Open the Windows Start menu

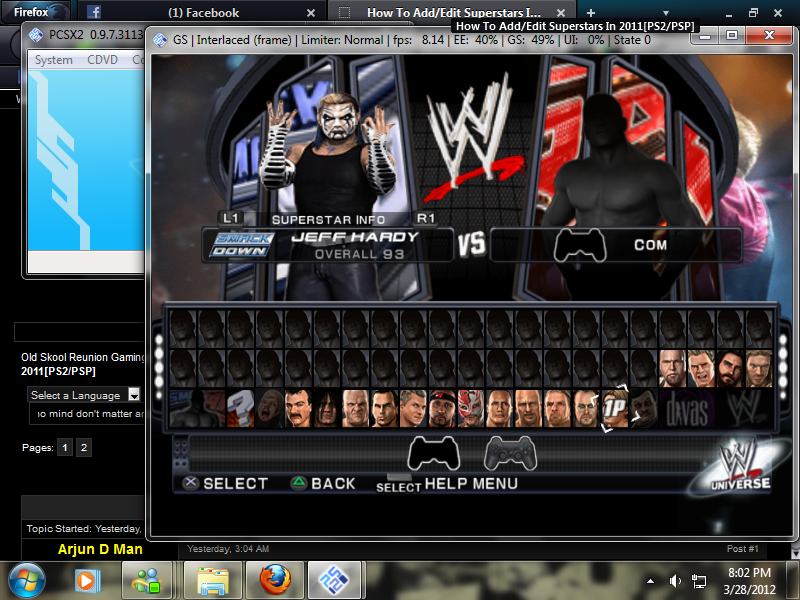26,580
